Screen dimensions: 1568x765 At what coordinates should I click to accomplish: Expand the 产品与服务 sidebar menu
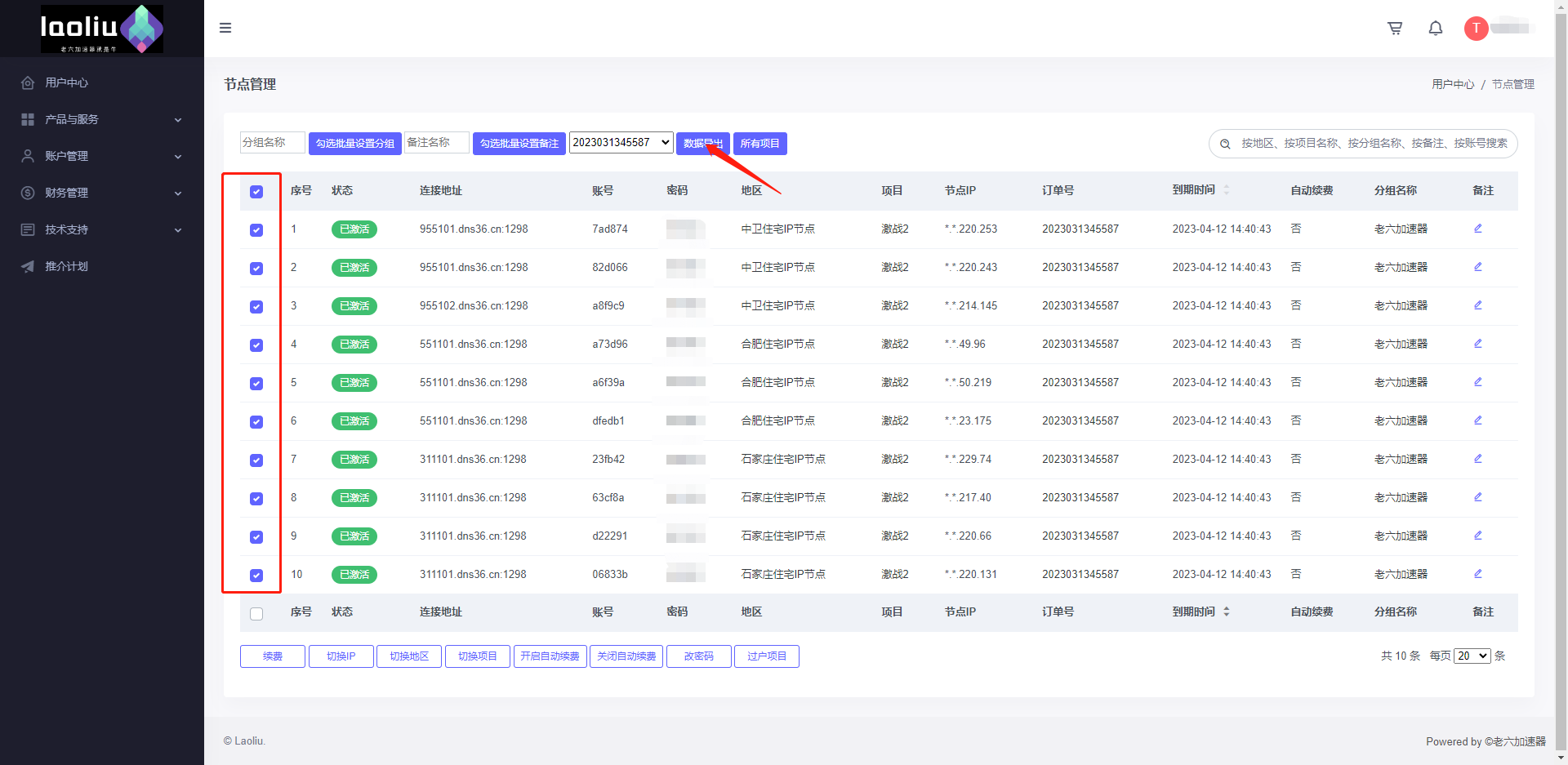click(102, 119)
